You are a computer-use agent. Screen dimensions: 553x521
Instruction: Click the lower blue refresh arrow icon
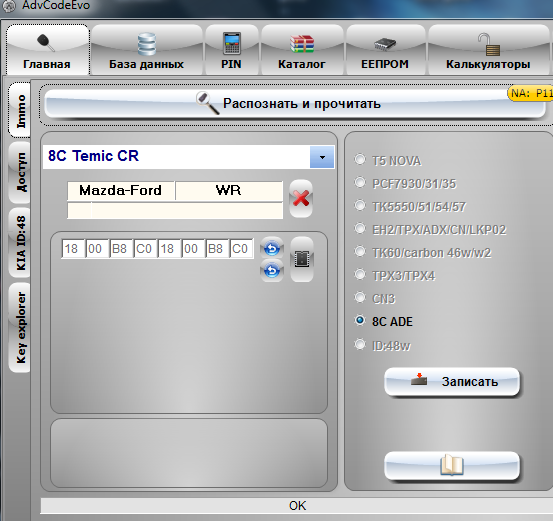click(x=272, y=271)
